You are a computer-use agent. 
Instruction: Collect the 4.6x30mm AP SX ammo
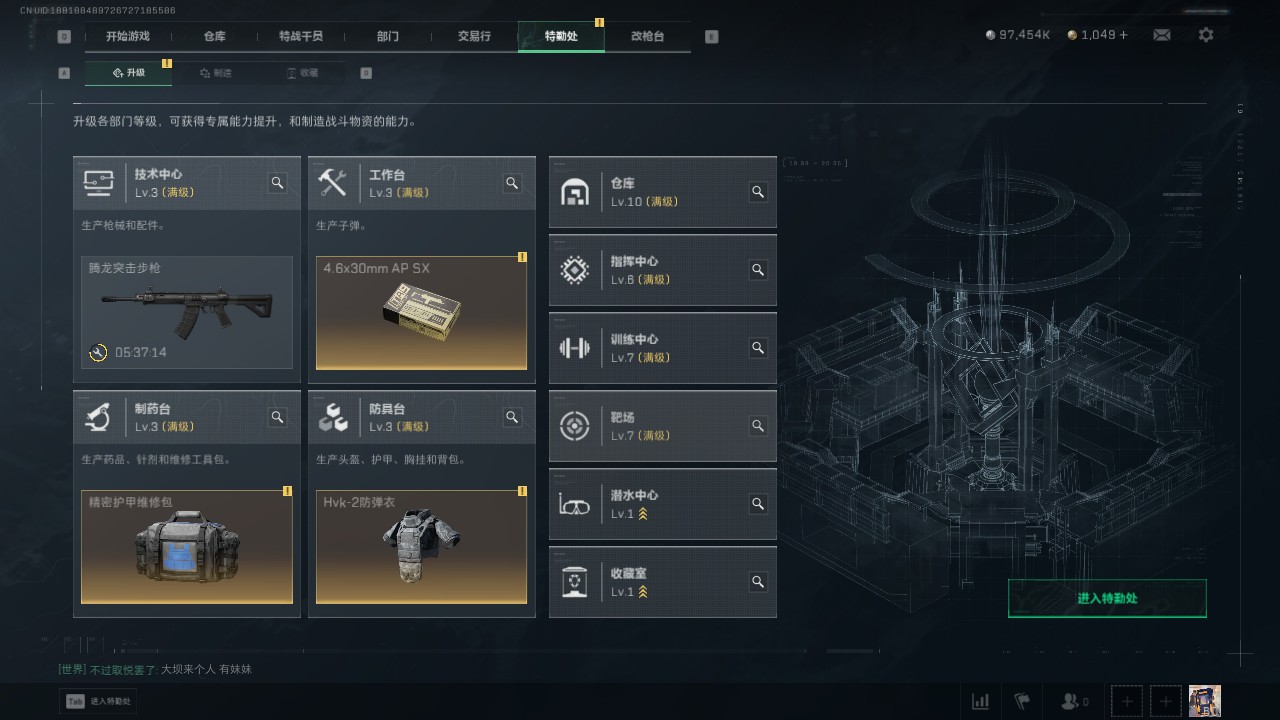pyautogui.click(x=421, y=313)
